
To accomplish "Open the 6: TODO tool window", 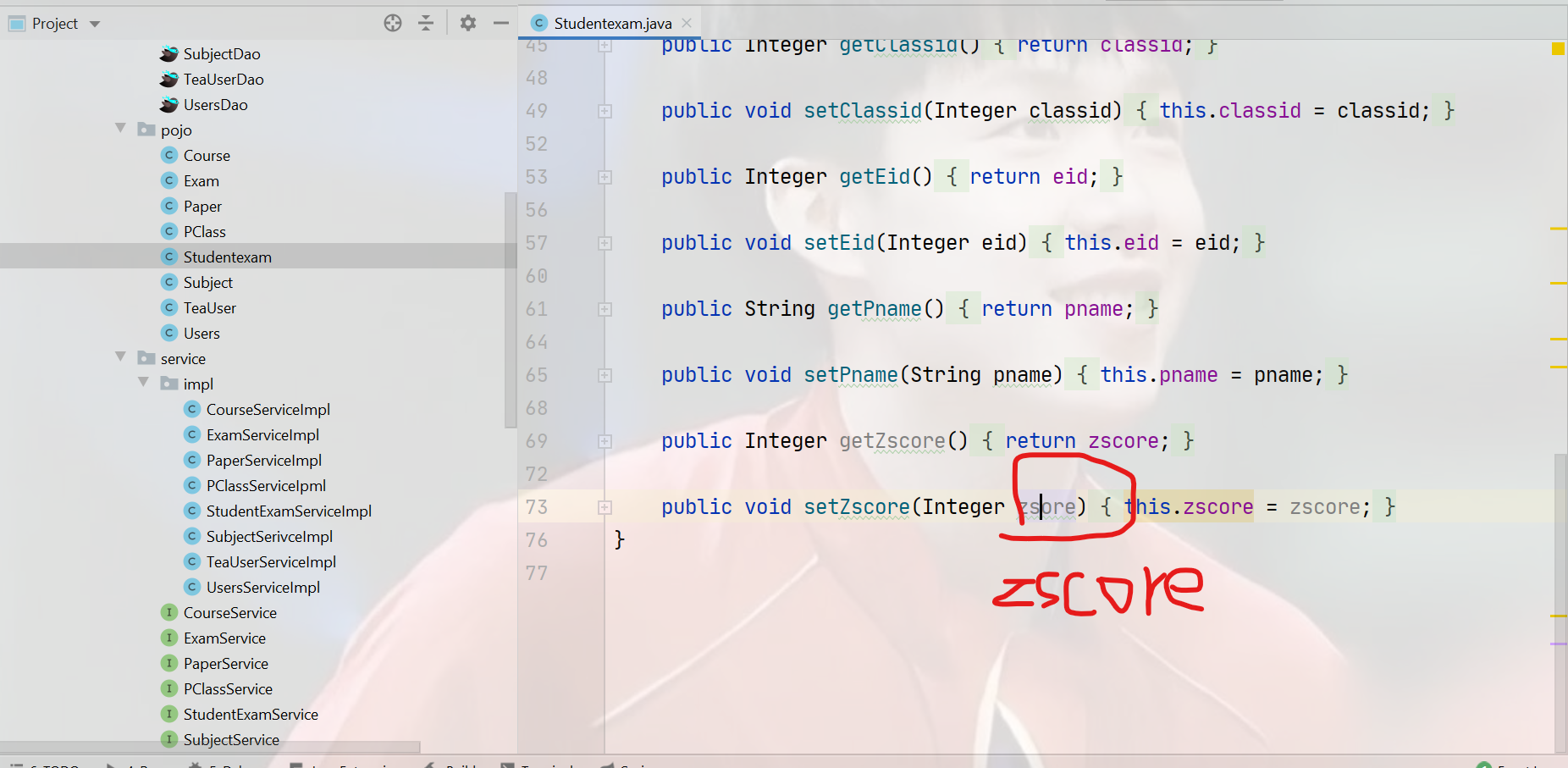I will [49, 765].
